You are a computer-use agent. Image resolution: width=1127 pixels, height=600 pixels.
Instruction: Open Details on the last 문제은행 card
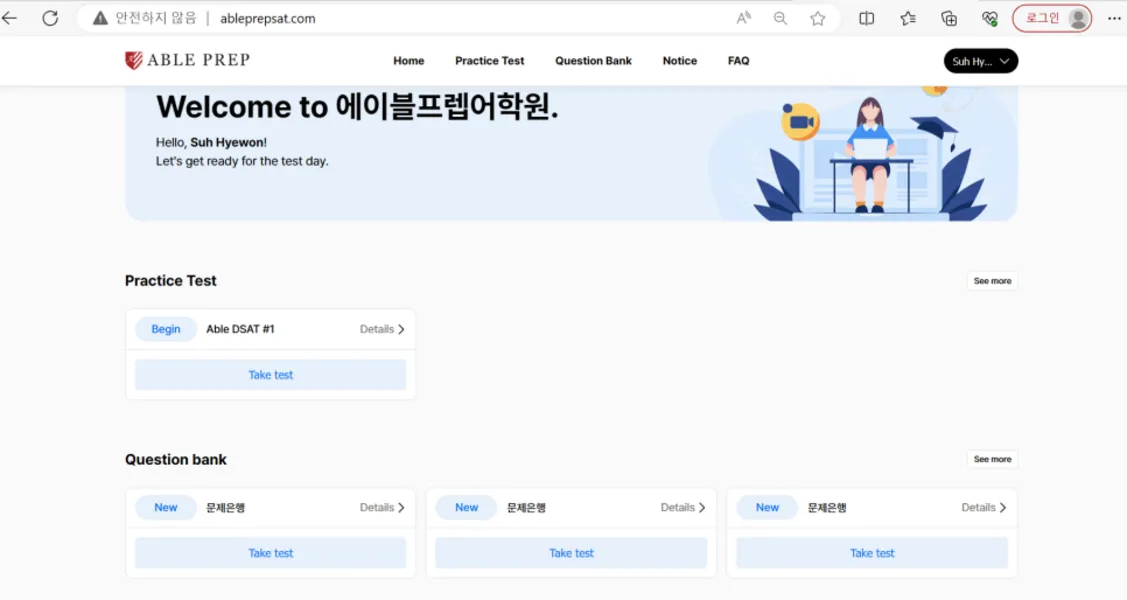[984, 507]
